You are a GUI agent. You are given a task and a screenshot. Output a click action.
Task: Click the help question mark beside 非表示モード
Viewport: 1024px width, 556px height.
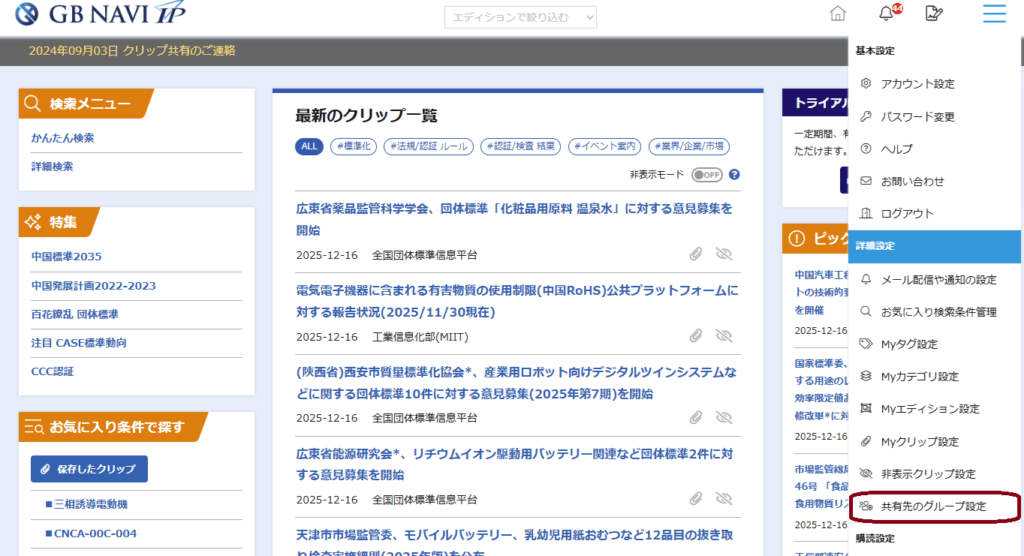734,174
